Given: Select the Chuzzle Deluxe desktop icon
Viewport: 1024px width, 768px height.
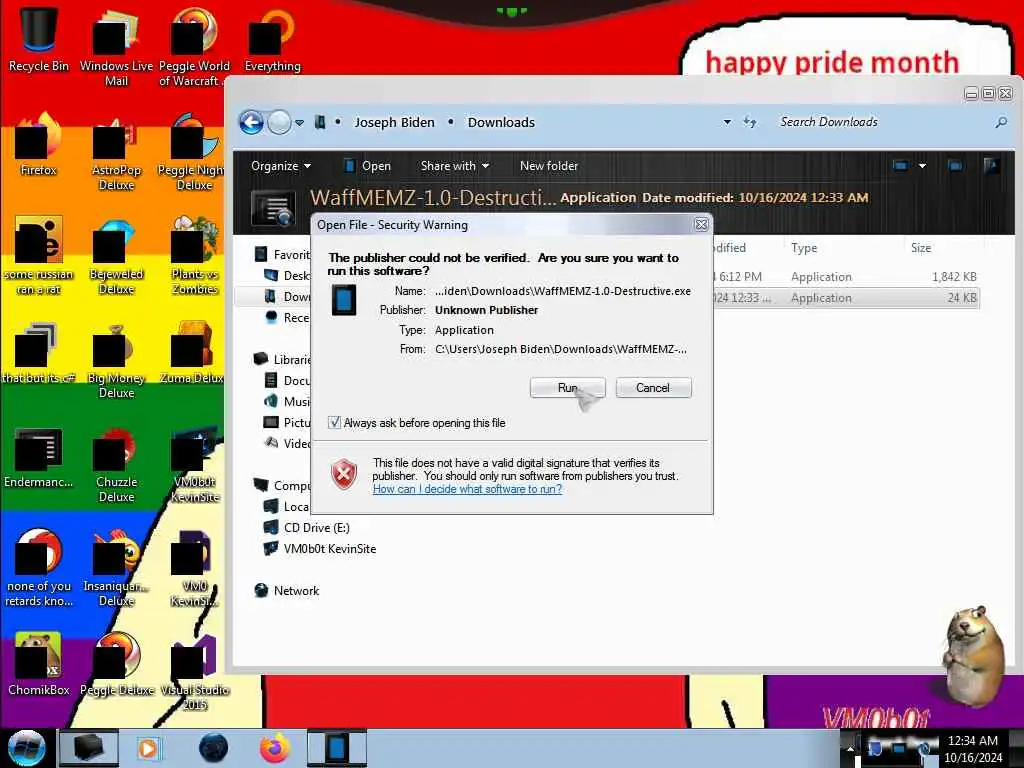Looking at the screenshot, I should coord(116,464).
